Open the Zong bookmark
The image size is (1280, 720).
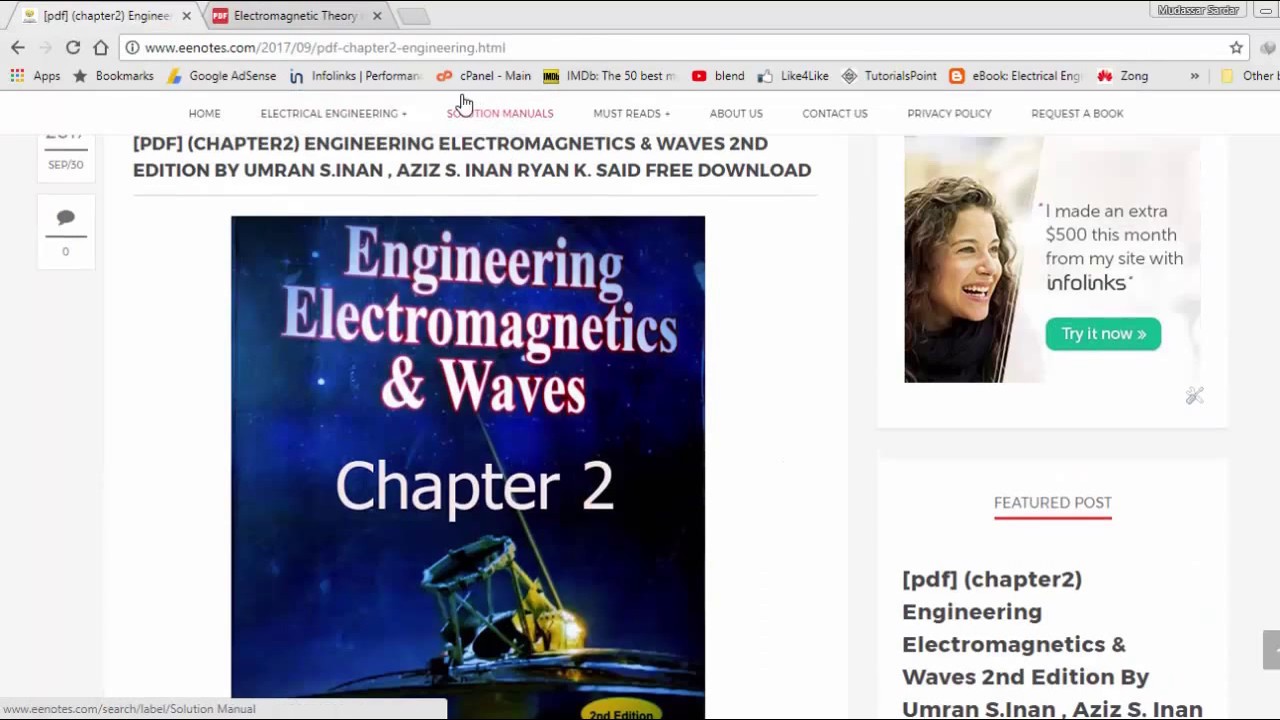coord(1123,76)
